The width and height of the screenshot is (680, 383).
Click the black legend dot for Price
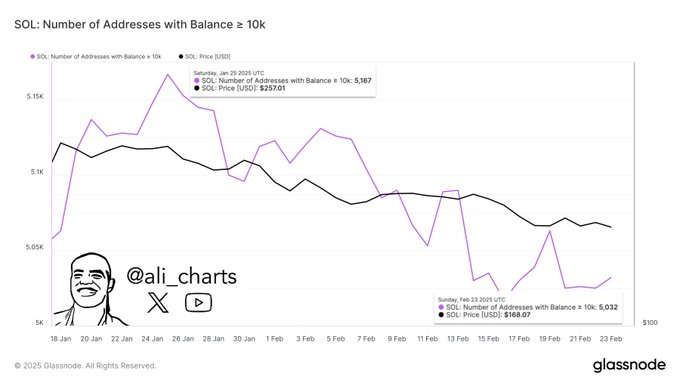(181, 56)
